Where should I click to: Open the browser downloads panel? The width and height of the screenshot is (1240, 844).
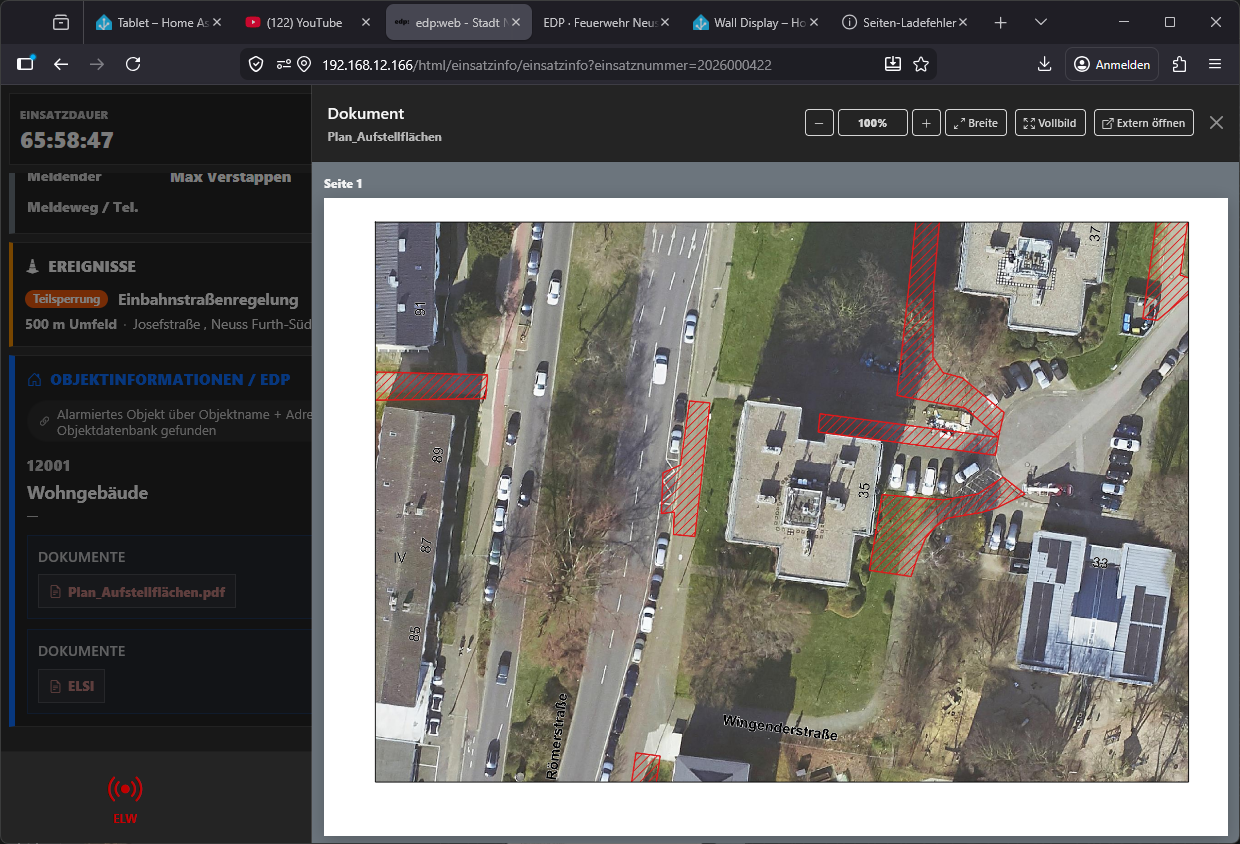click(x=1044, y=64)
